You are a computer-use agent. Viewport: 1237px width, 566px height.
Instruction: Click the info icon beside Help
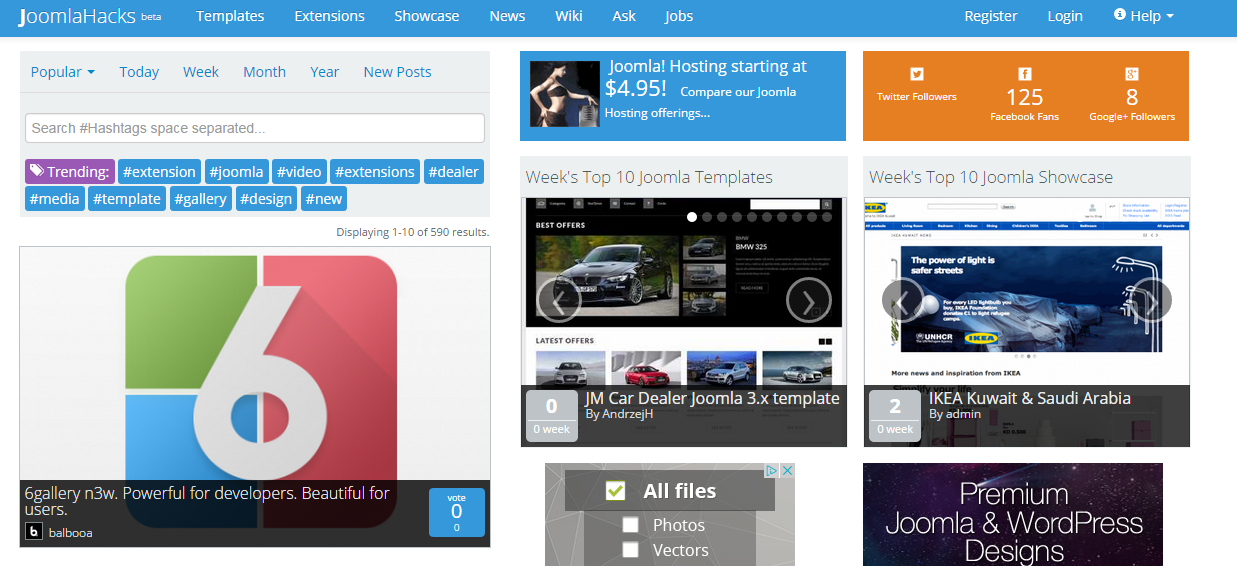tap(1120, 15)
